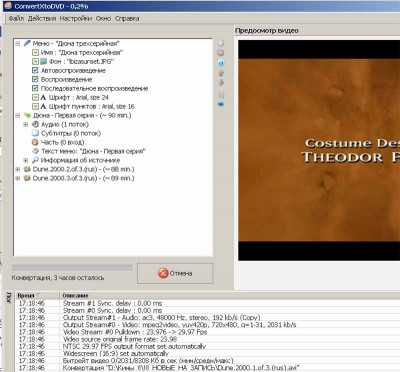Click the gray plus add-file icon
This screenshot has width=400, height=372.
[x=220, y=43]
